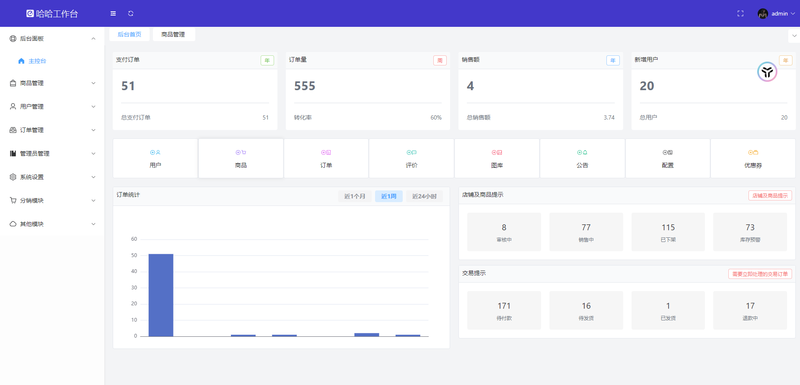Open the 用户 quick shortcut icon

pos(156,152)
